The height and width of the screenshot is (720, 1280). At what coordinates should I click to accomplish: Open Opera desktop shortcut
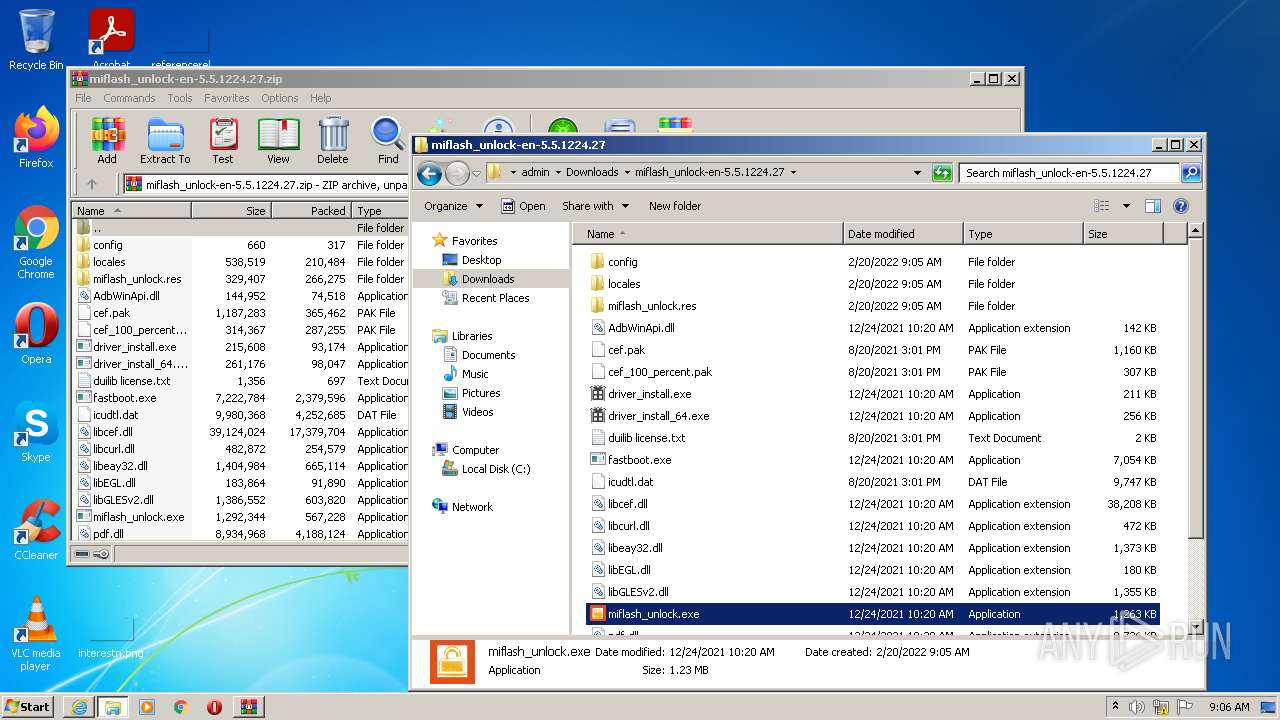pos(36,334)
